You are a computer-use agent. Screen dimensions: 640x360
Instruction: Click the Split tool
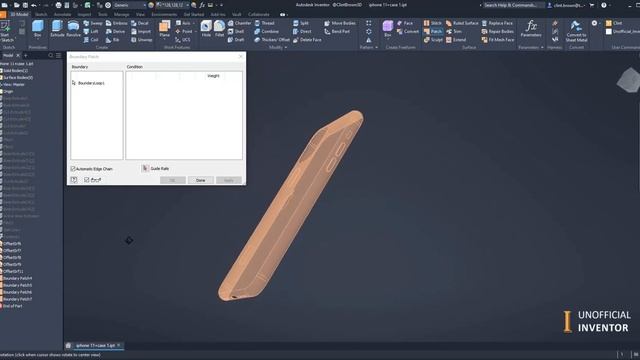click(301, 23)
